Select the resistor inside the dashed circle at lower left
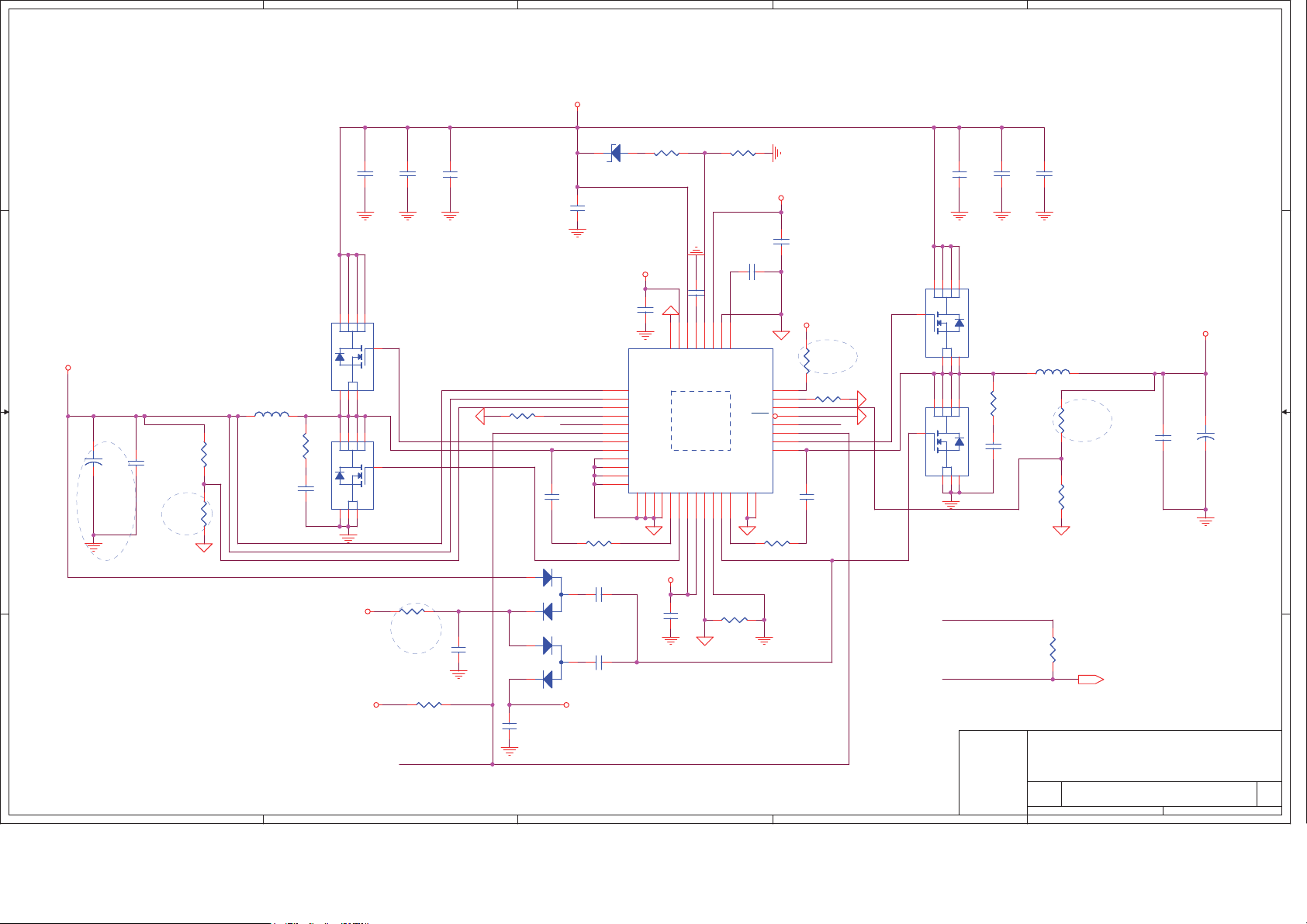 click(204, 513)
